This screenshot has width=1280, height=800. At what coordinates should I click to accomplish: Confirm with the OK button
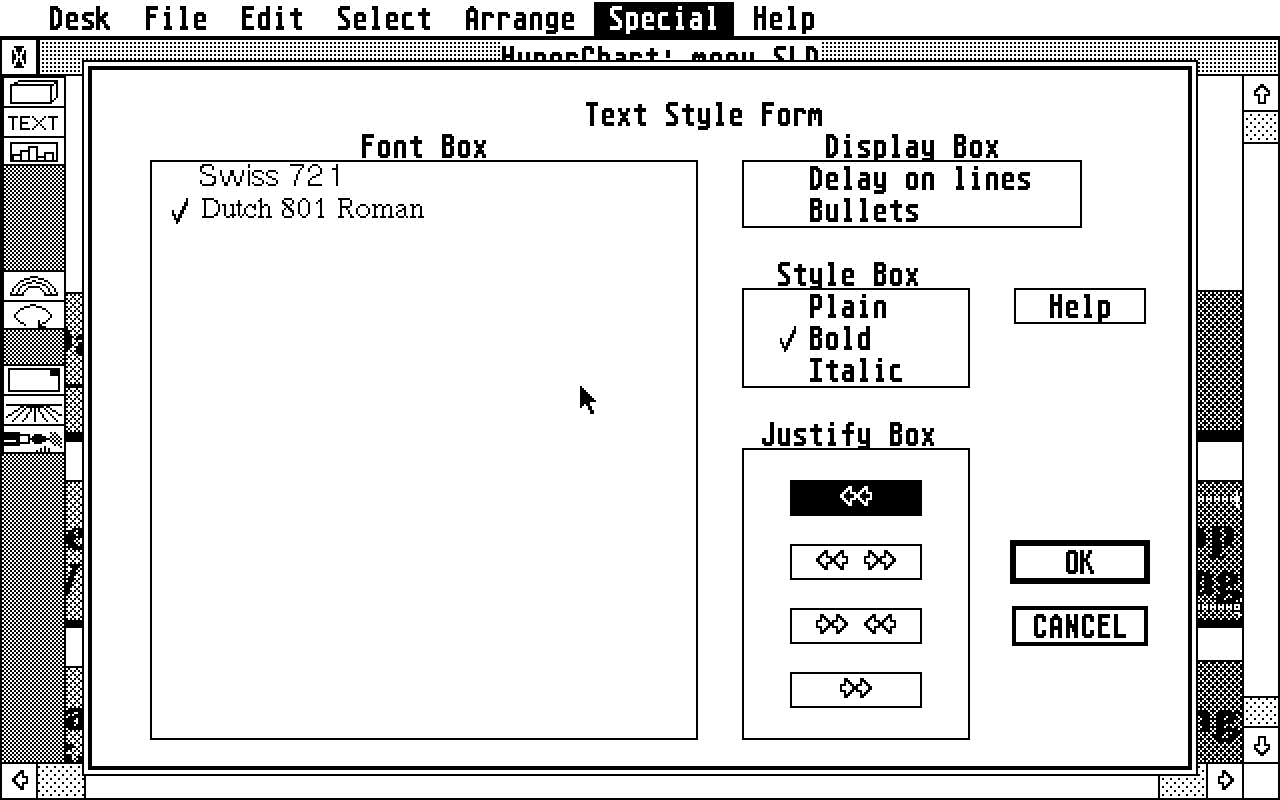point(1080,562)
